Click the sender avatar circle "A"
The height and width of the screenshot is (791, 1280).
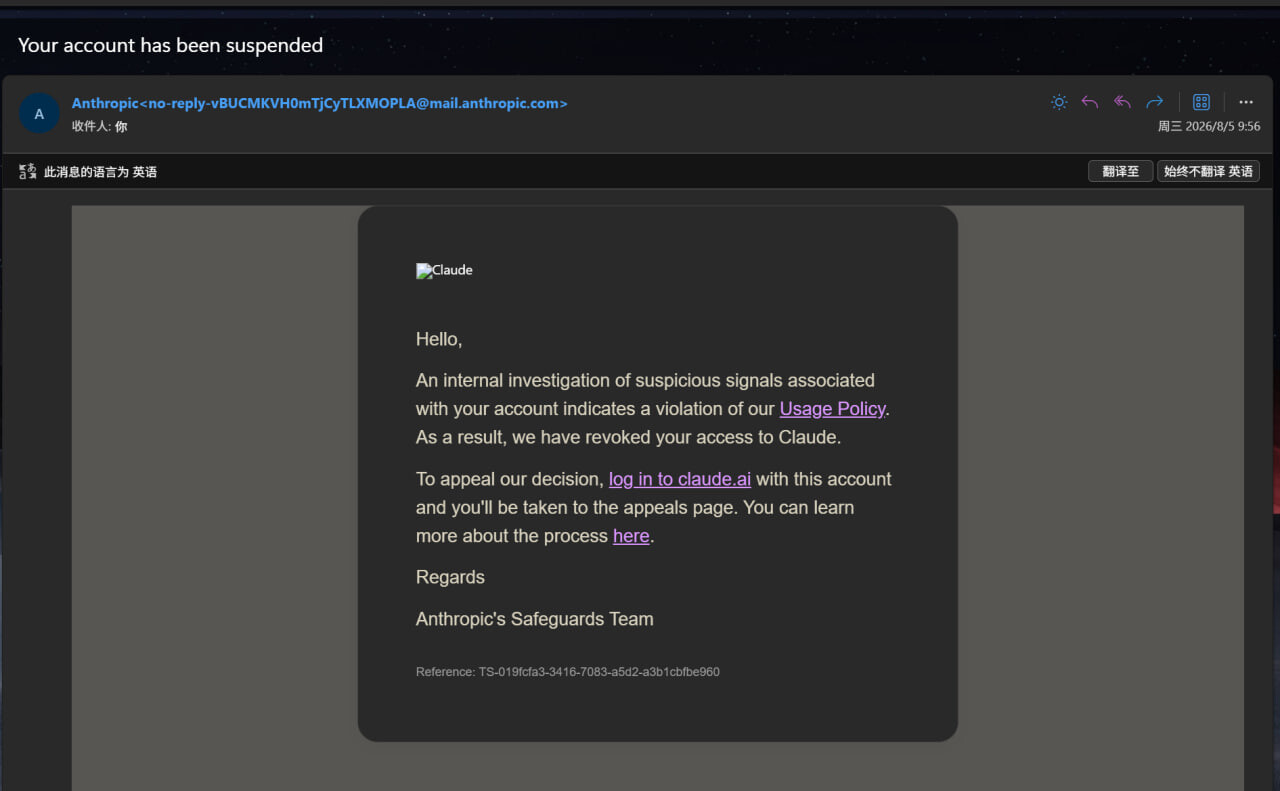coord(39,114)
